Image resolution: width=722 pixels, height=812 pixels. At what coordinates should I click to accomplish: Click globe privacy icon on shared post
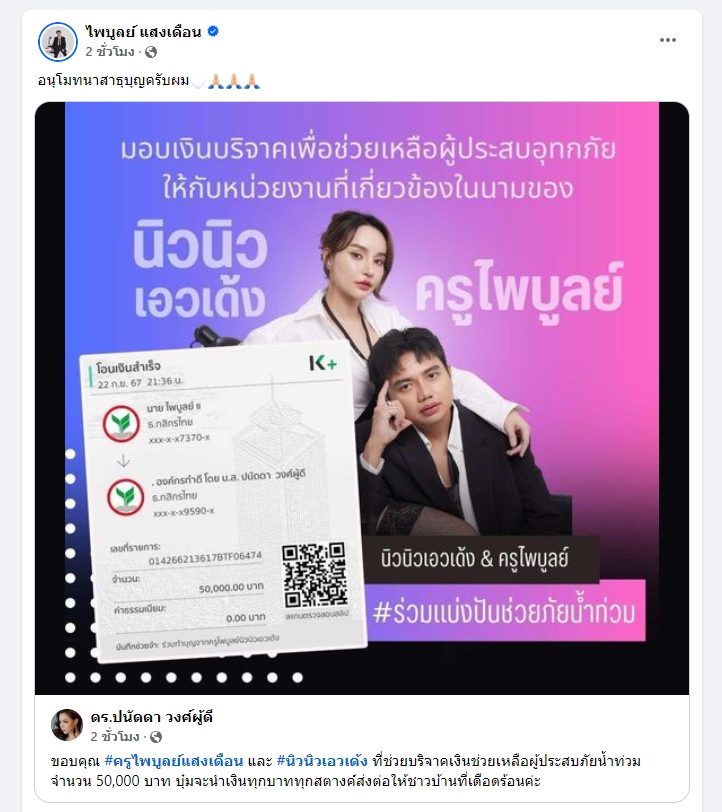156,737
